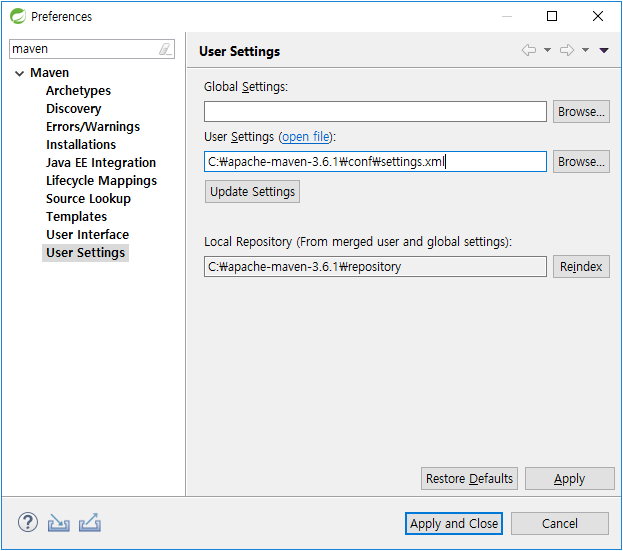Select User Settings in the tree
Viewport: 623px width, 551px height.
click(x=85, y=253)
